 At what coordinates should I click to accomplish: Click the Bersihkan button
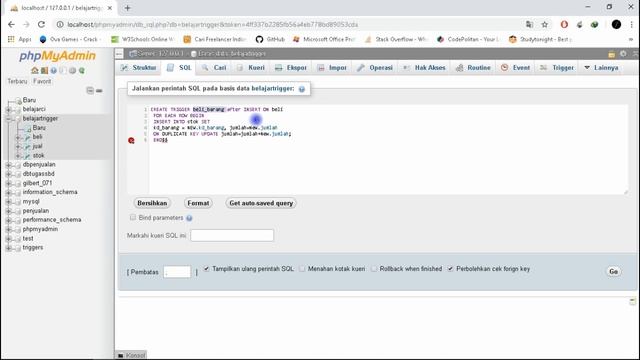[152, 203]
